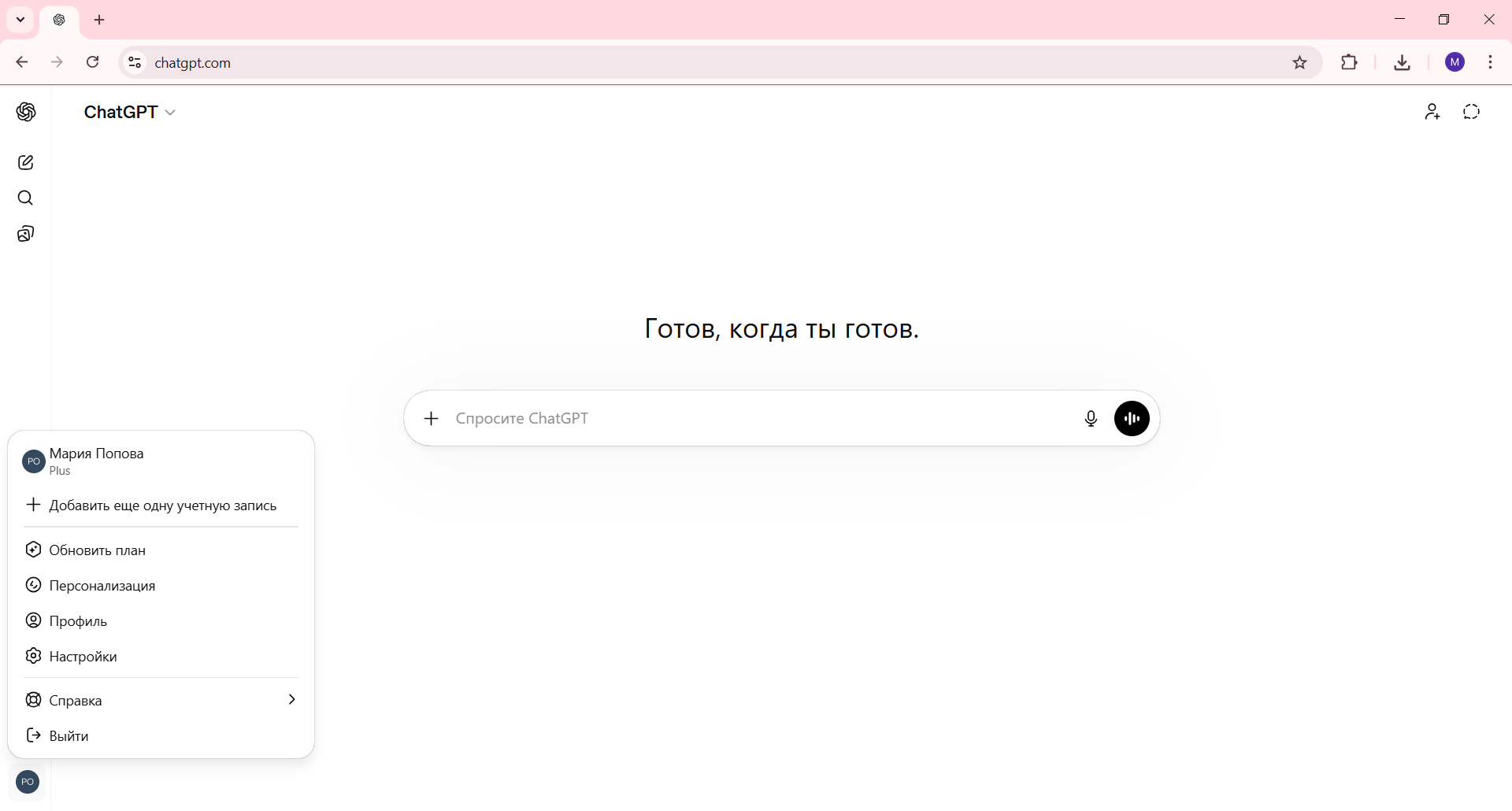
Task: Click the 'Готов, когда ты готов.' heading
Action: [781, 328]
